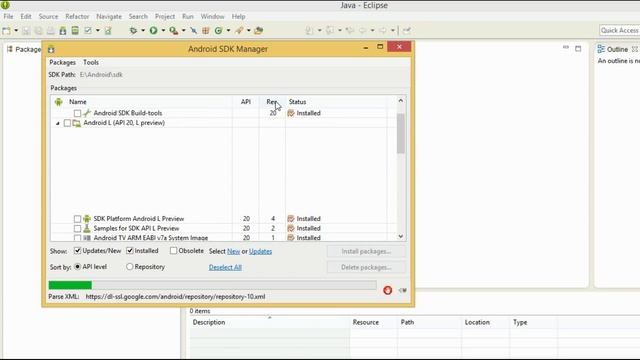The width and height of the screenshot is (640, 360).
Task: Click the Select Updates link
Action: click(260, 251)
